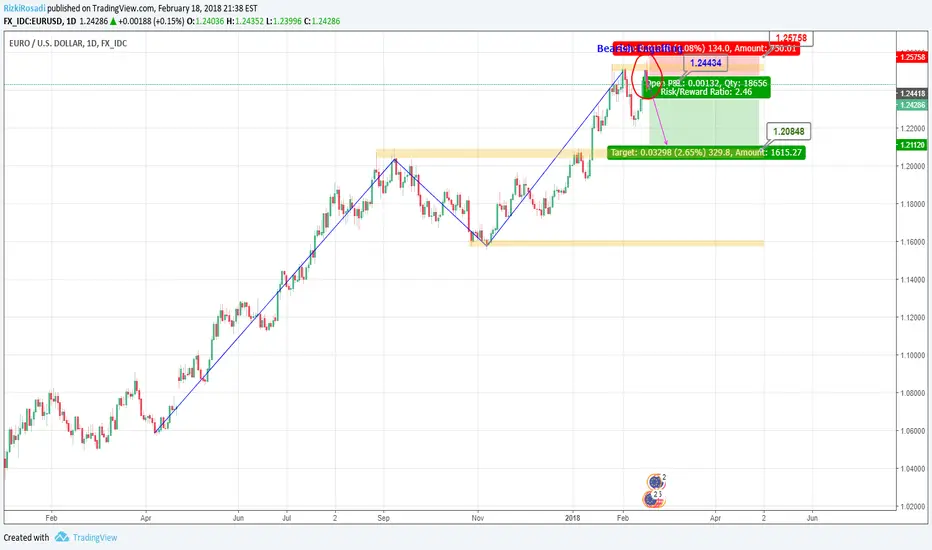
Task: Click the Sep label on time axis
Action: pos(383,518)
